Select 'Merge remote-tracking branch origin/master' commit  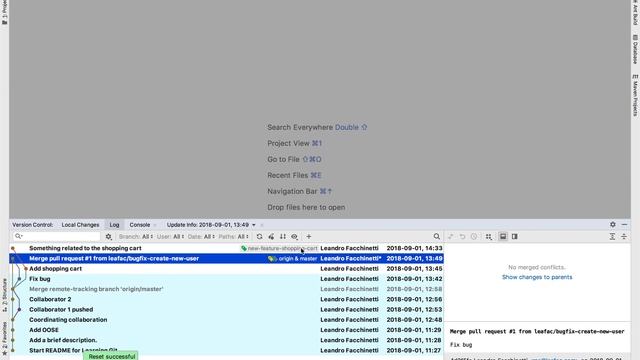[x=227, y=289]
